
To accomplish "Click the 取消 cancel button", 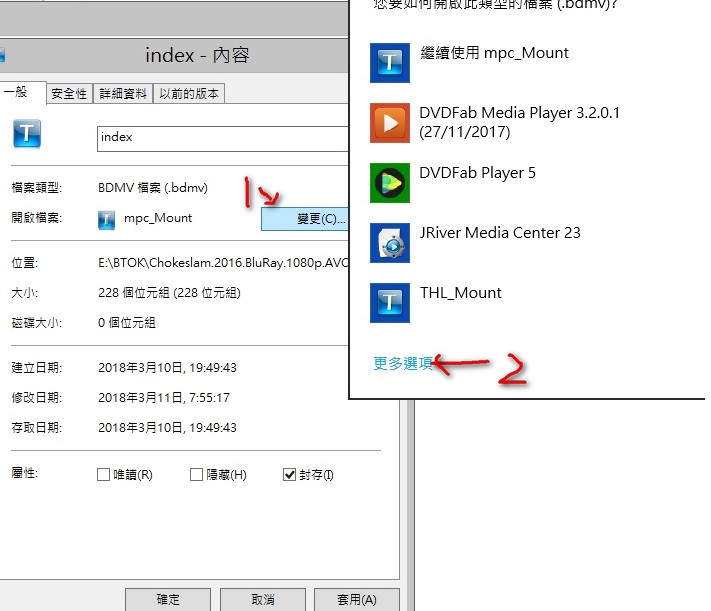I will click(x=263, y=600).
